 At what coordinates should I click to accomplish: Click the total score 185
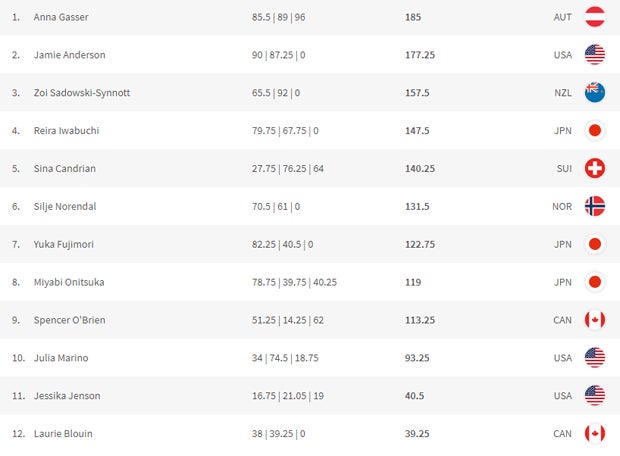click(413, 17)
